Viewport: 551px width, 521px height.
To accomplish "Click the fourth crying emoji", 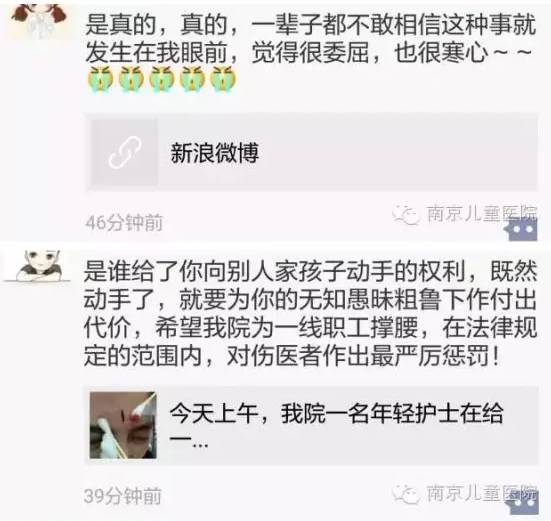I will coord(192,78).
